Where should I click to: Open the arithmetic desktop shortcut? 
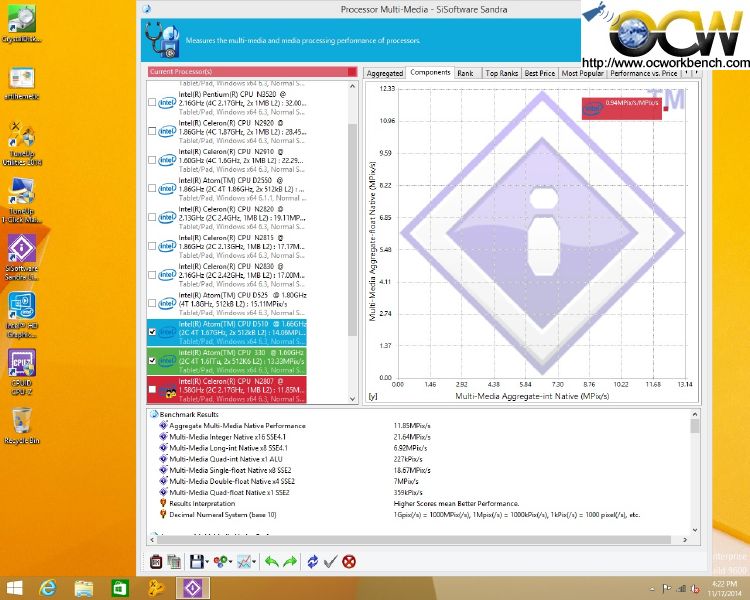click(22, 84)
